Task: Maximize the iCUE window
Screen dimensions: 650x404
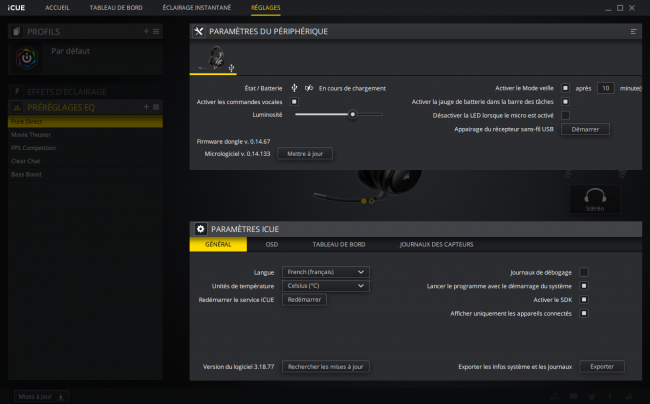Action: pos(620,8)
